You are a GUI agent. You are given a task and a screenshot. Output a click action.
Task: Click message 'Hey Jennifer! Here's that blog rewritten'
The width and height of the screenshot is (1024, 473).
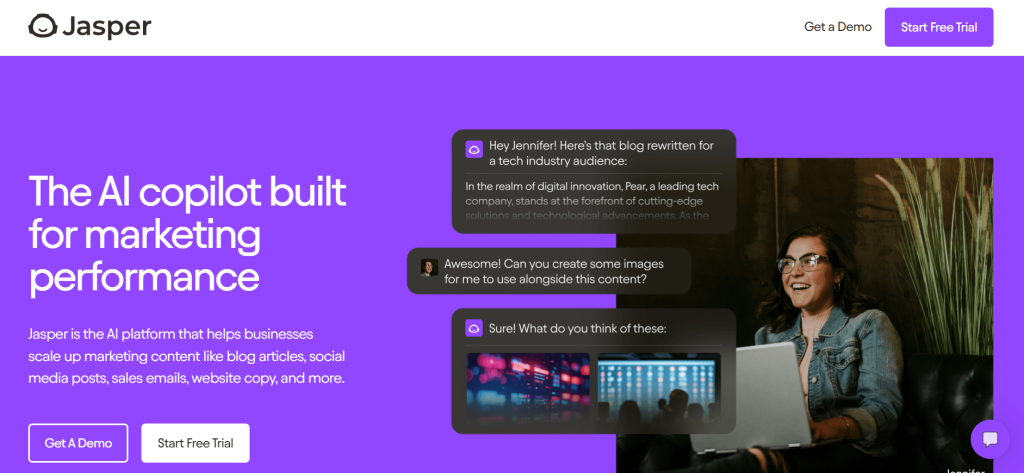click(x=601, y=153)
